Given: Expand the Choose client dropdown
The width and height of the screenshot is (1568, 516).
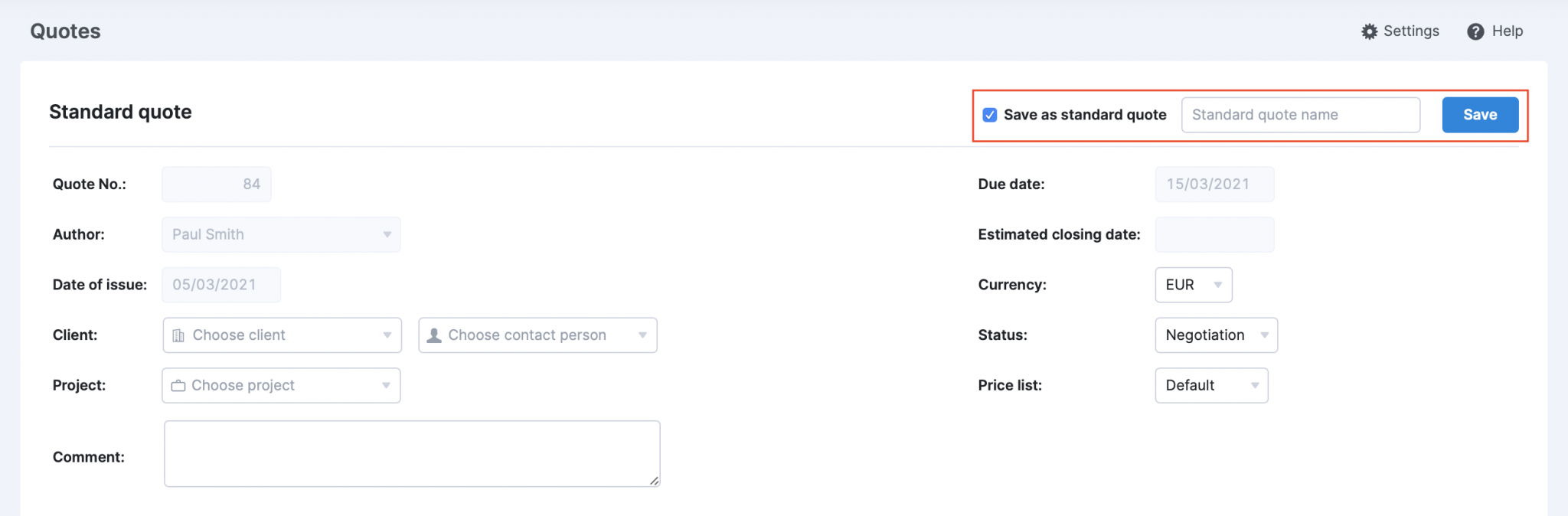Looking at the screenshot, I should (388, 335).
